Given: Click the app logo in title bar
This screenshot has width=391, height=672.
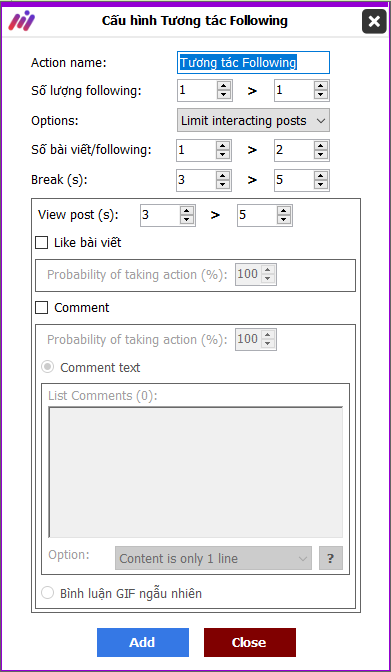Looking at the screenshot, I should 21,21.
